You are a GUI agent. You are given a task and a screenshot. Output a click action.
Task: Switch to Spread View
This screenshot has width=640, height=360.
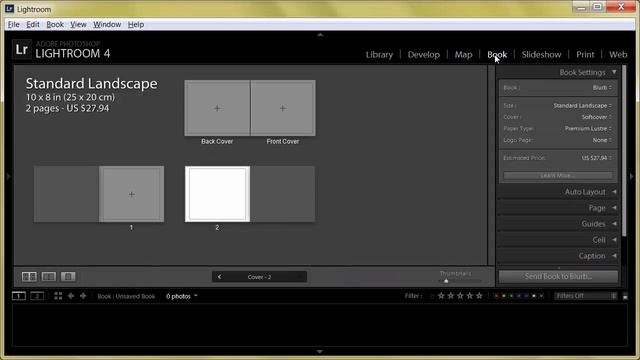pos(49,277)
